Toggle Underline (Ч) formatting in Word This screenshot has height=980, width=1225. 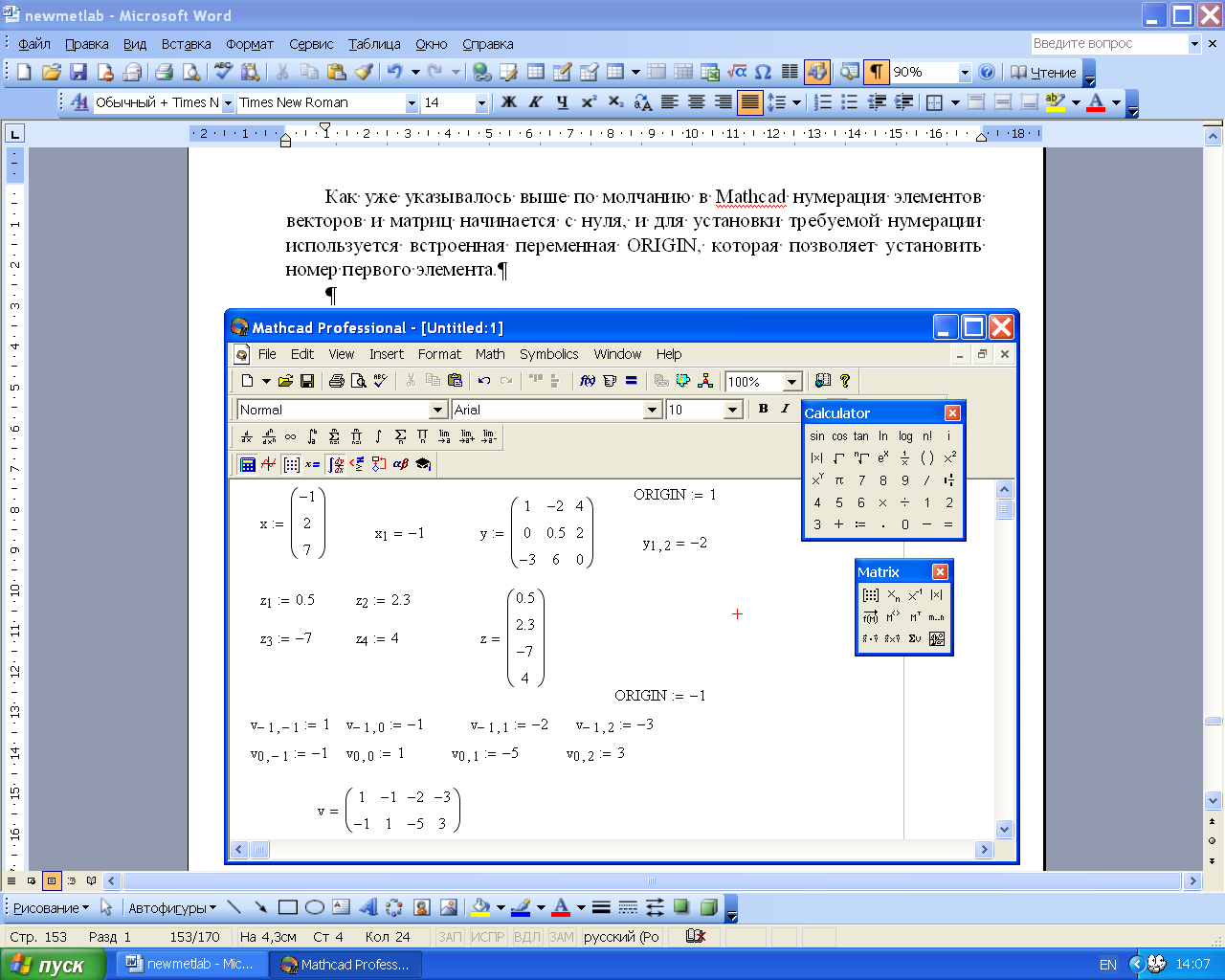pos(562,102)
